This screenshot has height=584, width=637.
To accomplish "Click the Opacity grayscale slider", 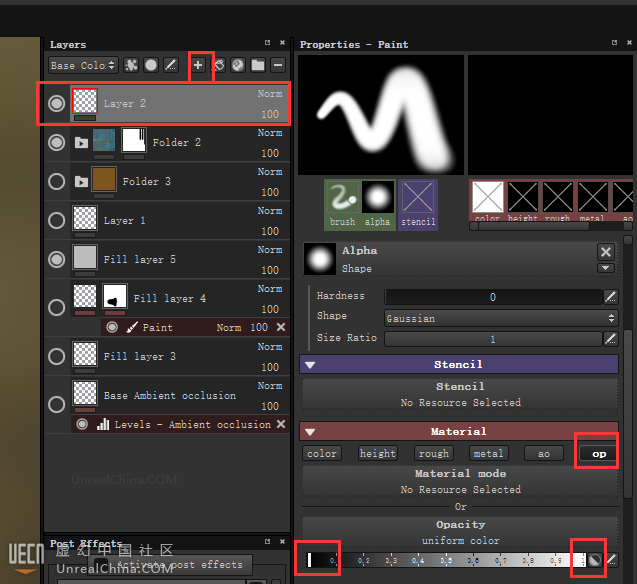I will 450,560.
